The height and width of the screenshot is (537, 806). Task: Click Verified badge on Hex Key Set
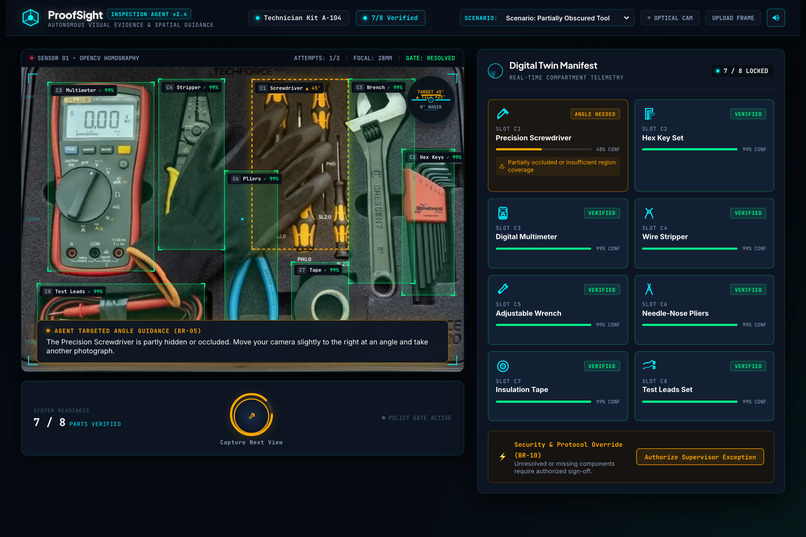tap(748, 114)
